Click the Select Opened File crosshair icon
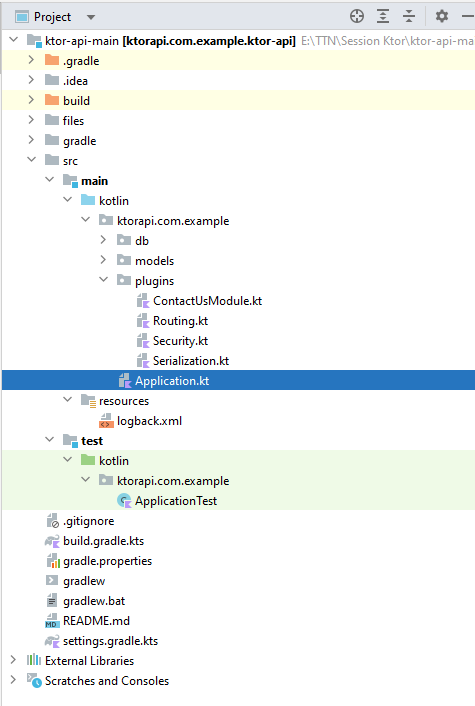Image resolution: width=475 pixels, height=706 pixels. 357,17
